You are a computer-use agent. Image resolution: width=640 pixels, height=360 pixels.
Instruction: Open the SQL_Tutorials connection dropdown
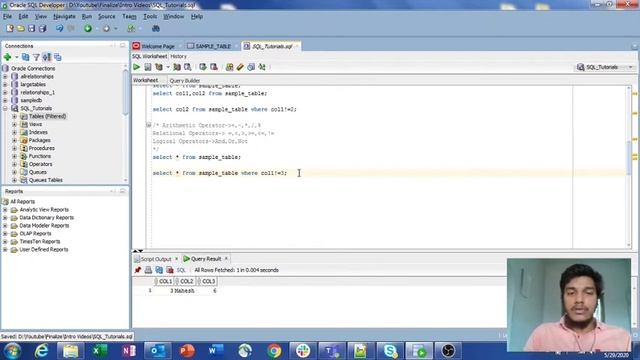coord(605,67)
